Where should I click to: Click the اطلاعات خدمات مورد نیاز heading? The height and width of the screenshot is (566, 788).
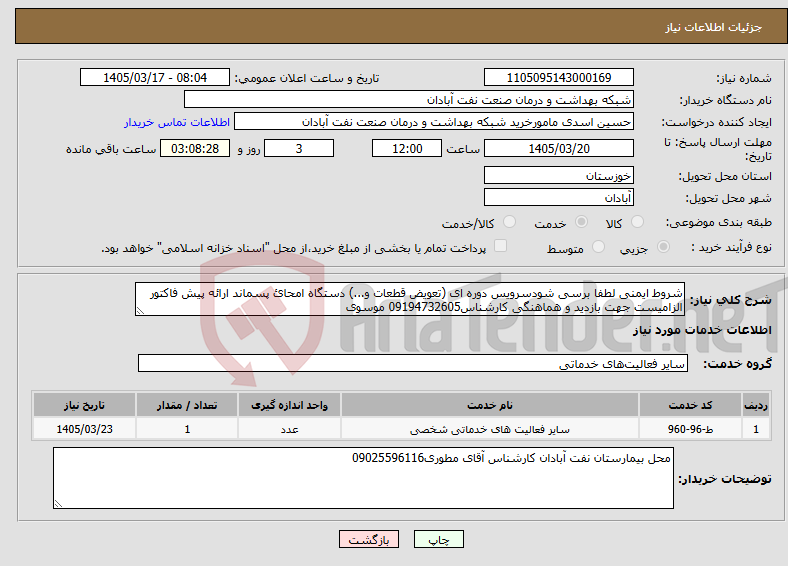[702, 330]
